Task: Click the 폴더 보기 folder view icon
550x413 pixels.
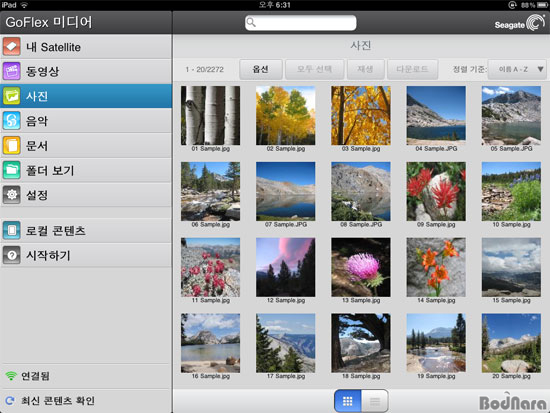Action: click(x=12, y=170)
